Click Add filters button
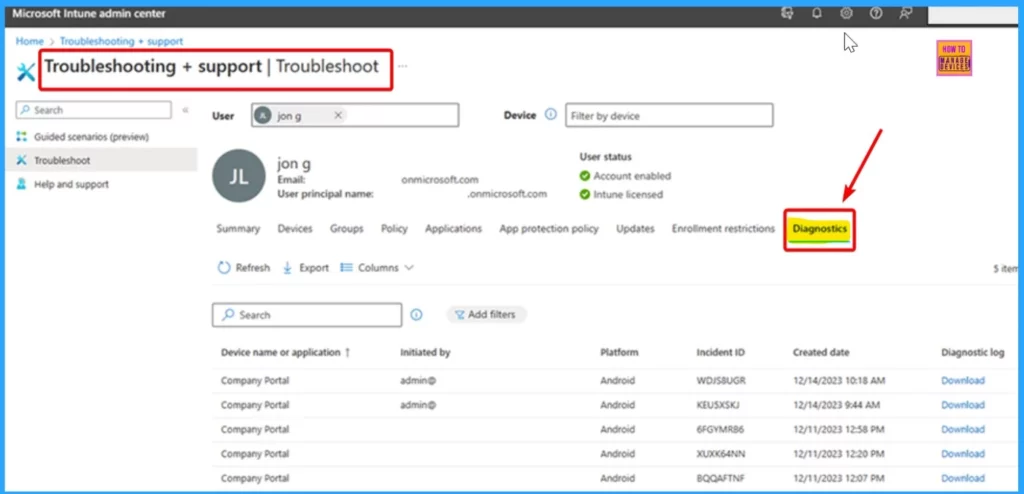1024x494 pixels. pos(486,315)
